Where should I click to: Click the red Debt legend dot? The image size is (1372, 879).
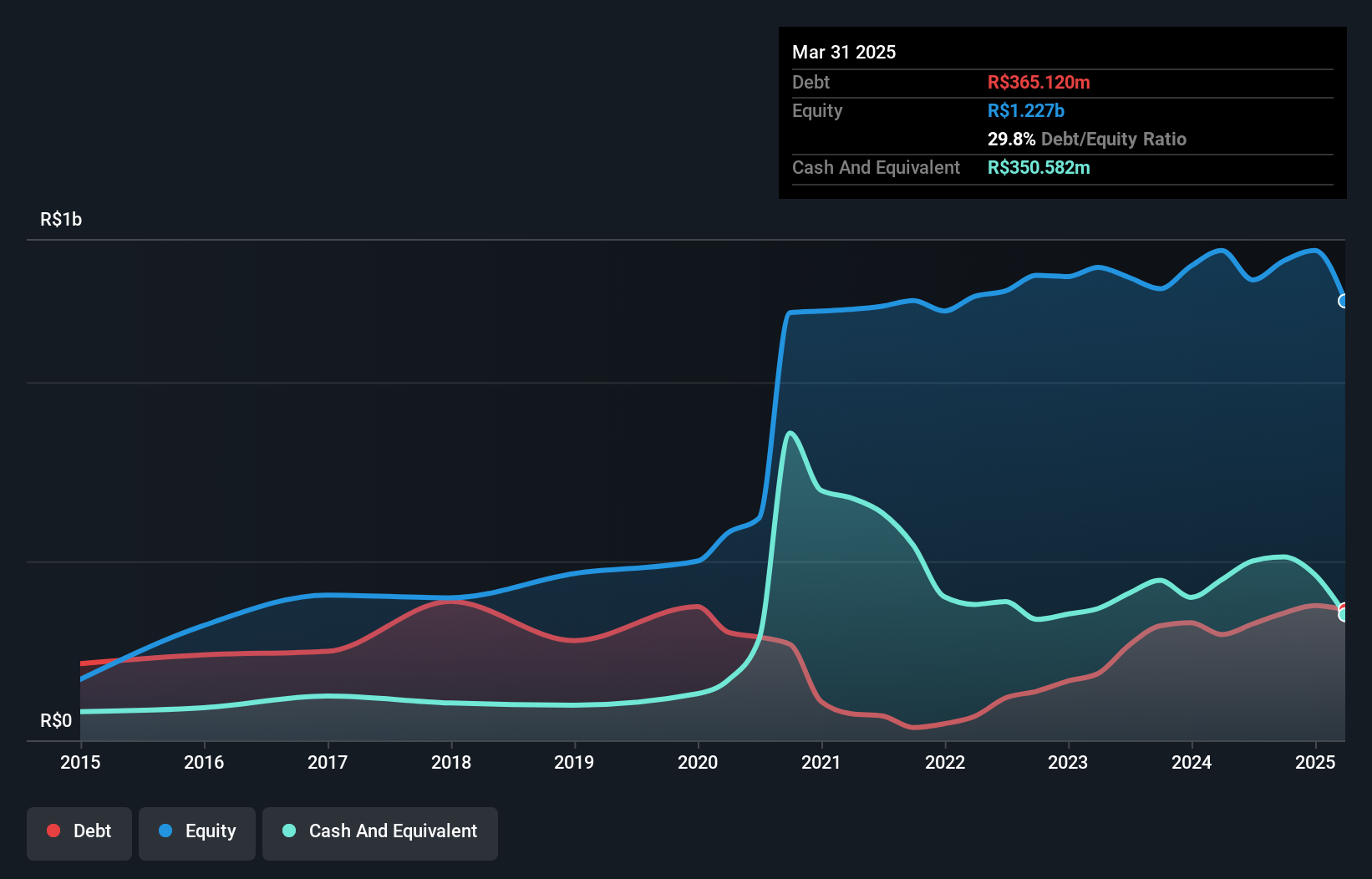[53, 831]
